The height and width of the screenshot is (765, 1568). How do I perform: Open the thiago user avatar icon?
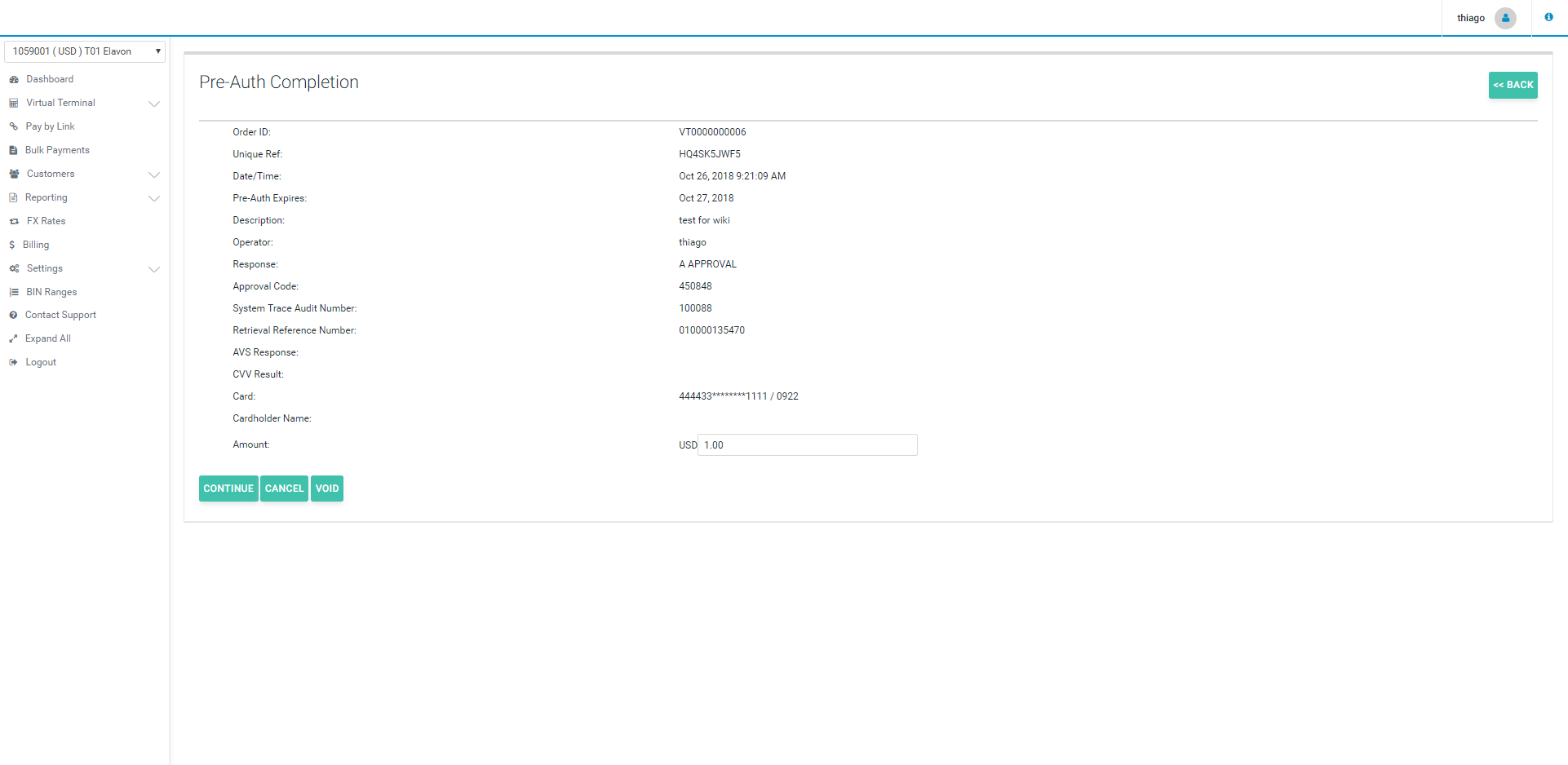(1505, 18)
